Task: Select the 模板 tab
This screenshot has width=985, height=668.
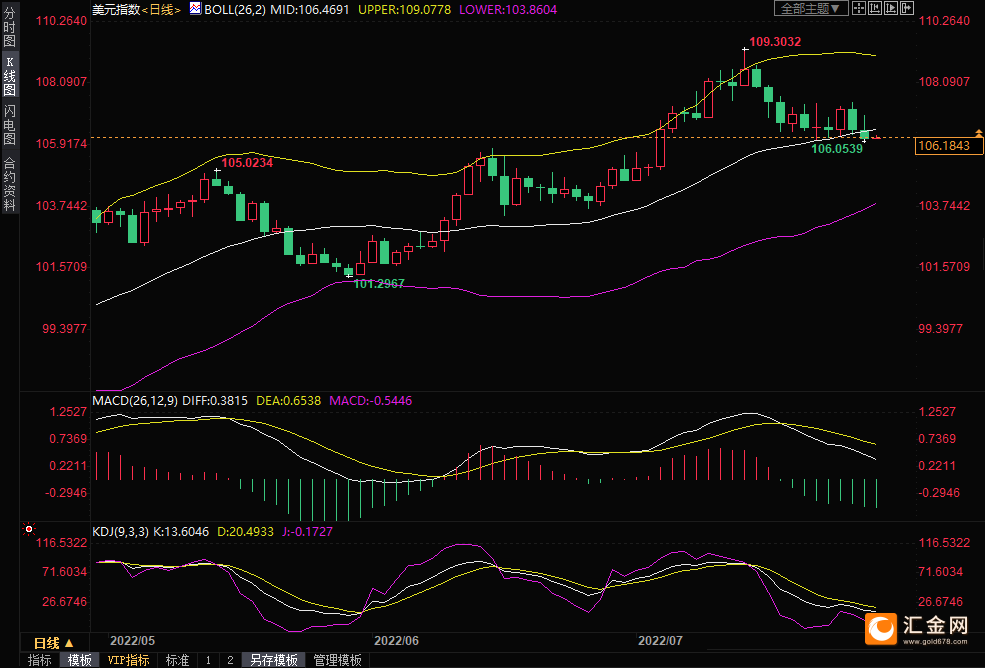Action: [80, 660]
